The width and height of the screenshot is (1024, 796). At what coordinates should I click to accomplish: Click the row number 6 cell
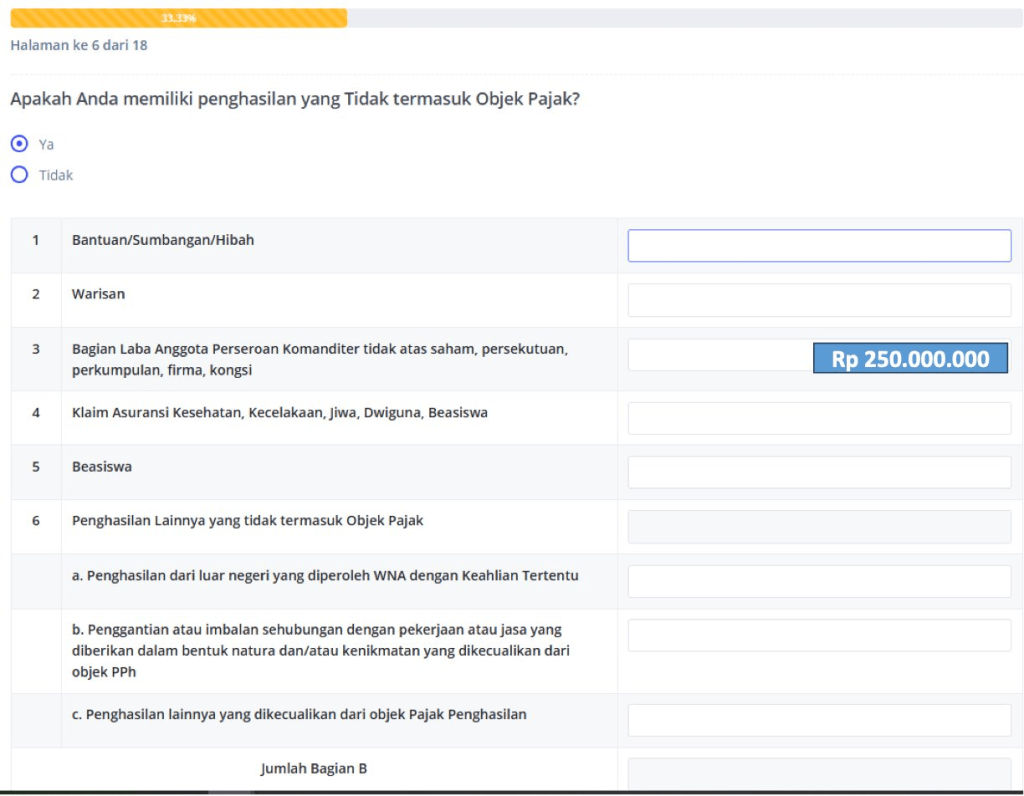pyautogui.click(x=36, y=521)
